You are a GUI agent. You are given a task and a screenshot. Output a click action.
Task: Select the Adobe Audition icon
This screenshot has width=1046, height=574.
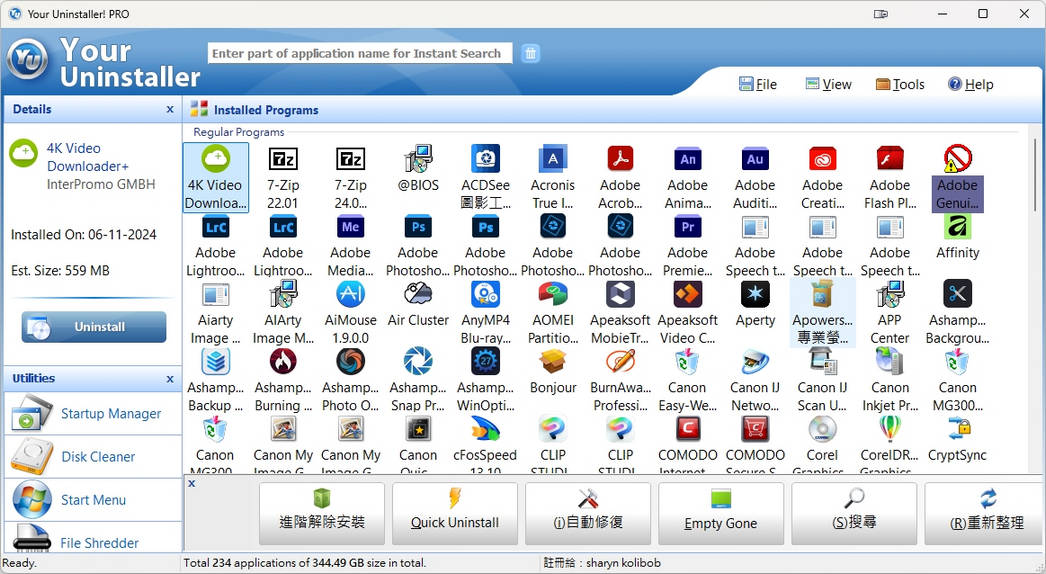755,159
